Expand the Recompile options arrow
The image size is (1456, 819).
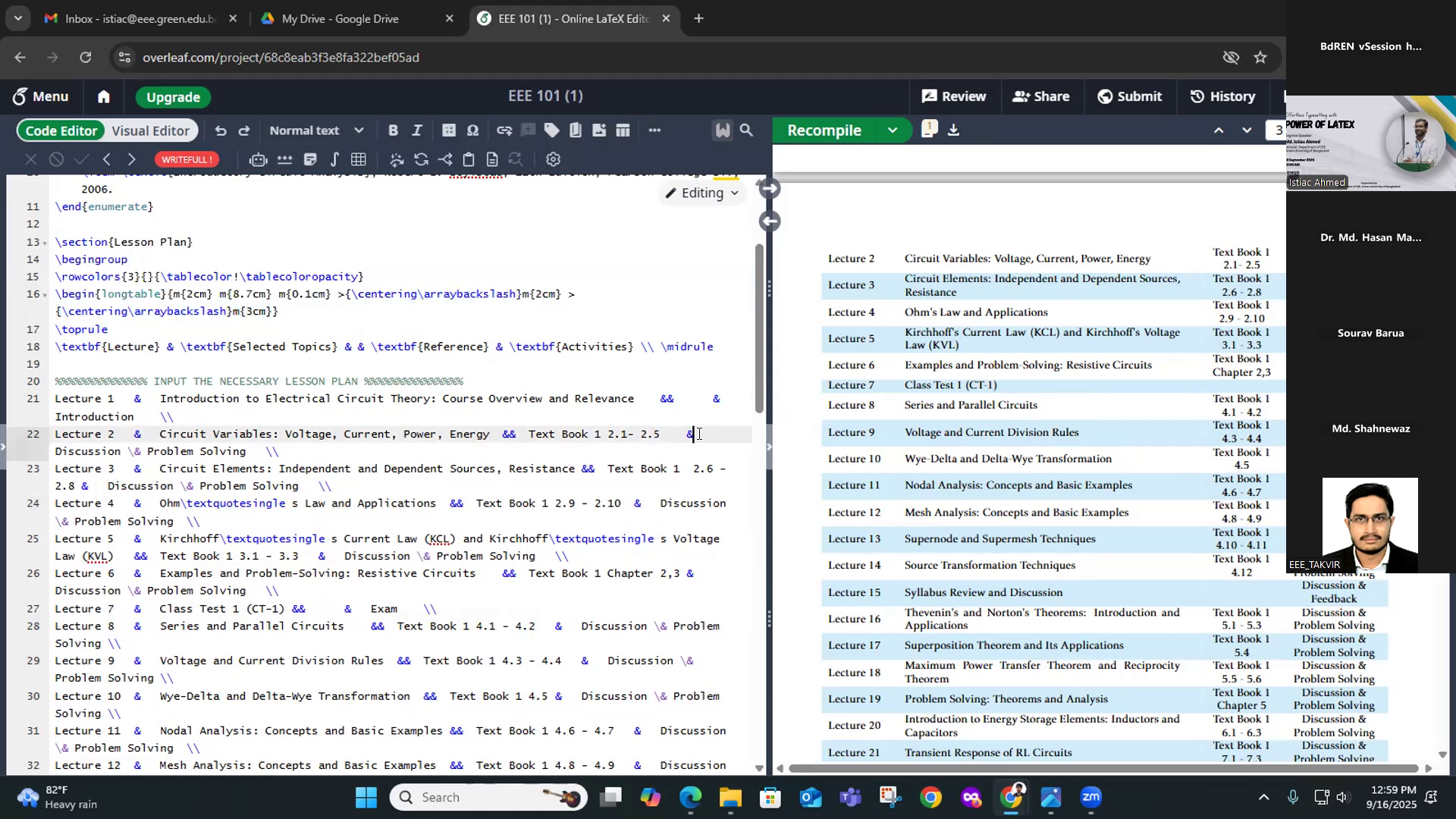click(893, 130)
